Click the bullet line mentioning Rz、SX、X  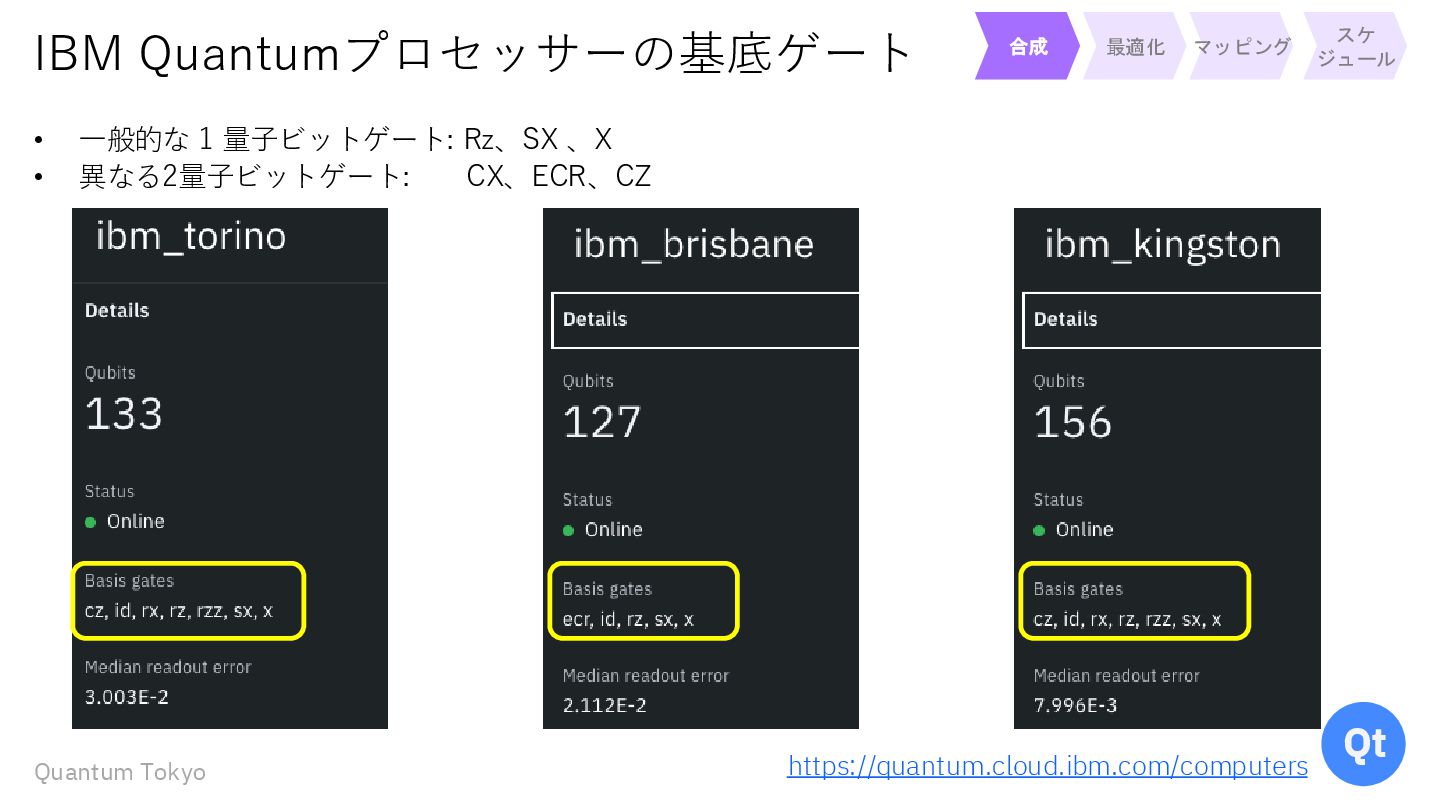(x=345, y=138)
